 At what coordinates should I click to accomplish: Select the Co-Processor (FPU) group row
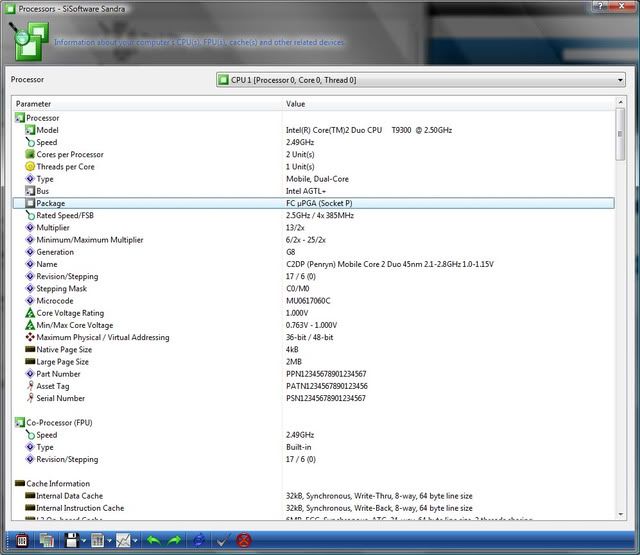[x=313, y=423]
